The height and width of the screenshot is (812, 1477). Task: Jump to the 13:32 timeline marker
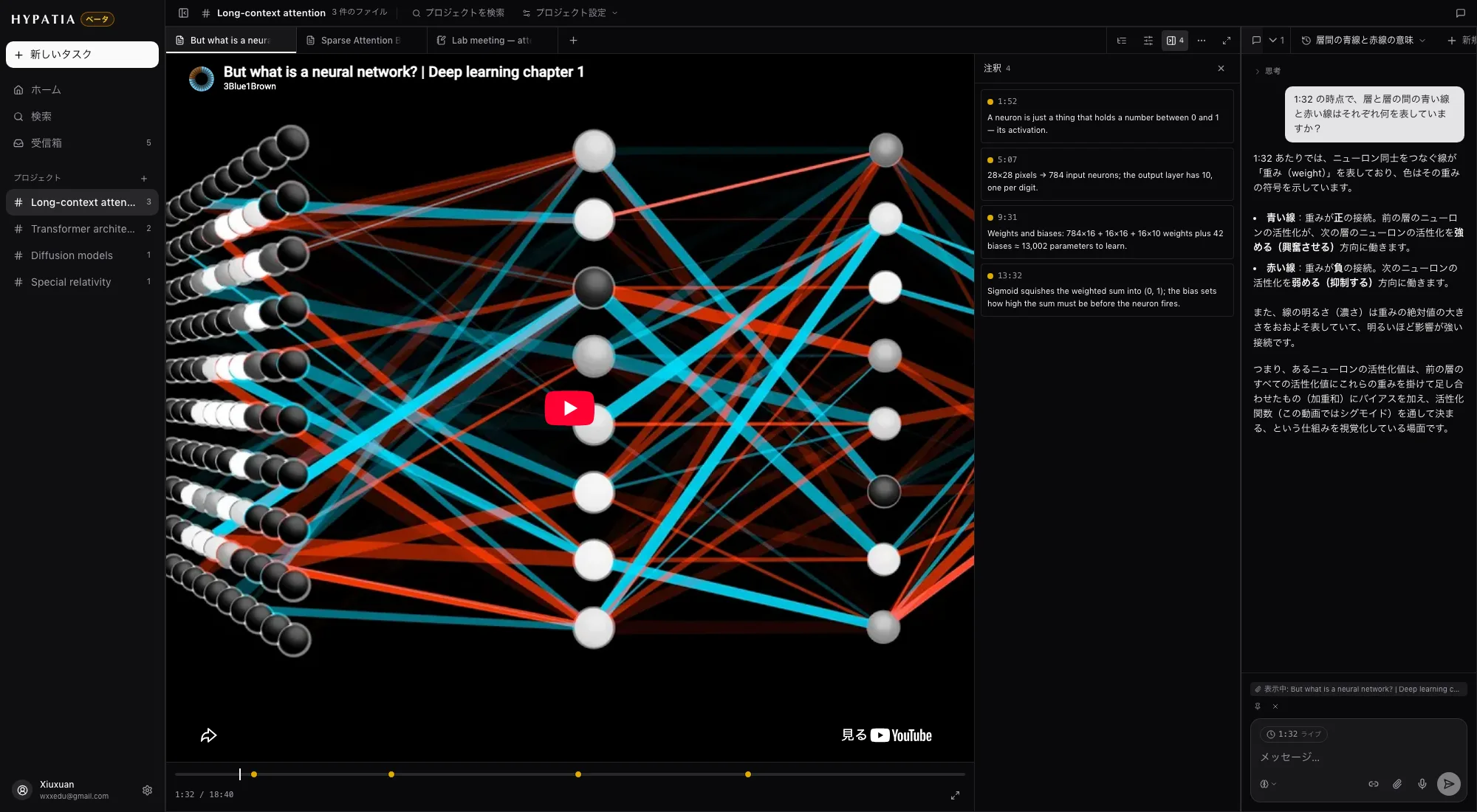(748, 774)
